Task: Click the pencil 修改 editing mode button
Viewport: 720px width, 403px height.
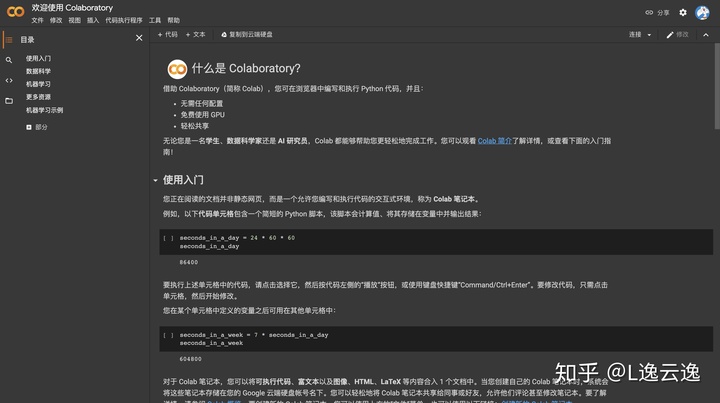Action: [x=677, y=34]
